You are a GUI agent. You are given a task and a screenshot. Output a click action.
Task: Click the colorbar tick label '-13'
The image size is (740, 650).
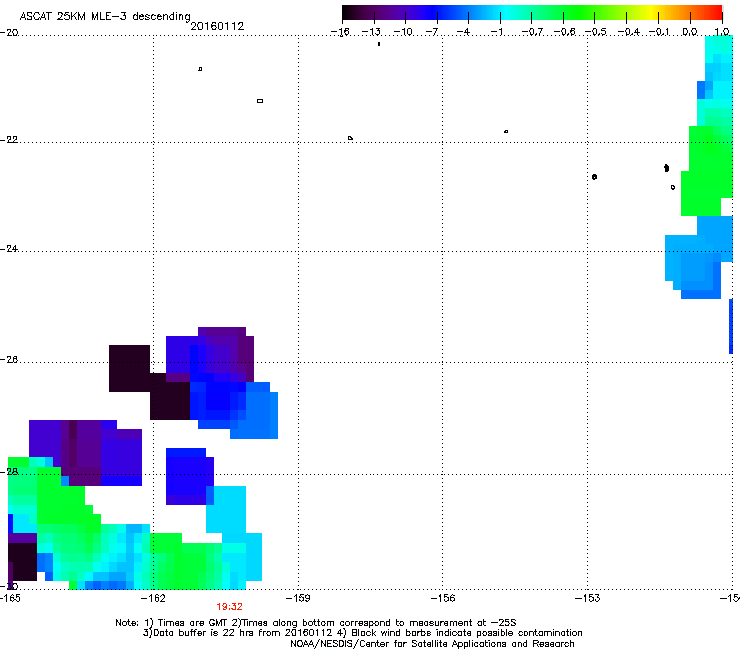(371, 32)
